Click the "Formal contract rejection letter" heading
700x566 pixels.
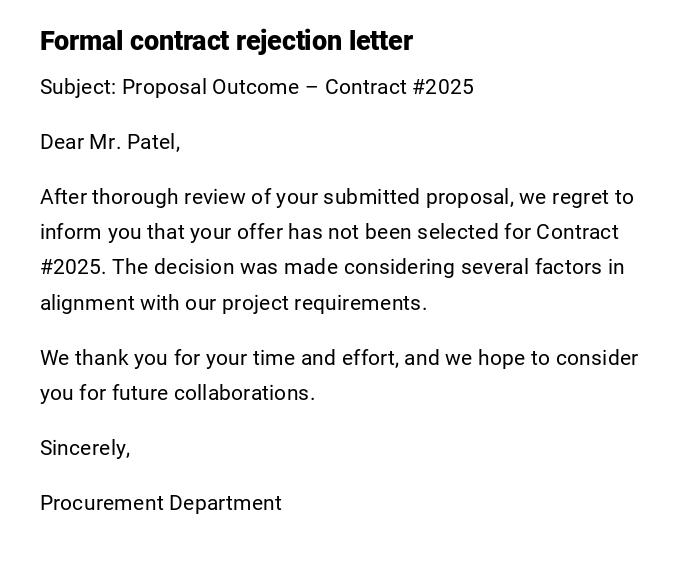click(226, 41)
